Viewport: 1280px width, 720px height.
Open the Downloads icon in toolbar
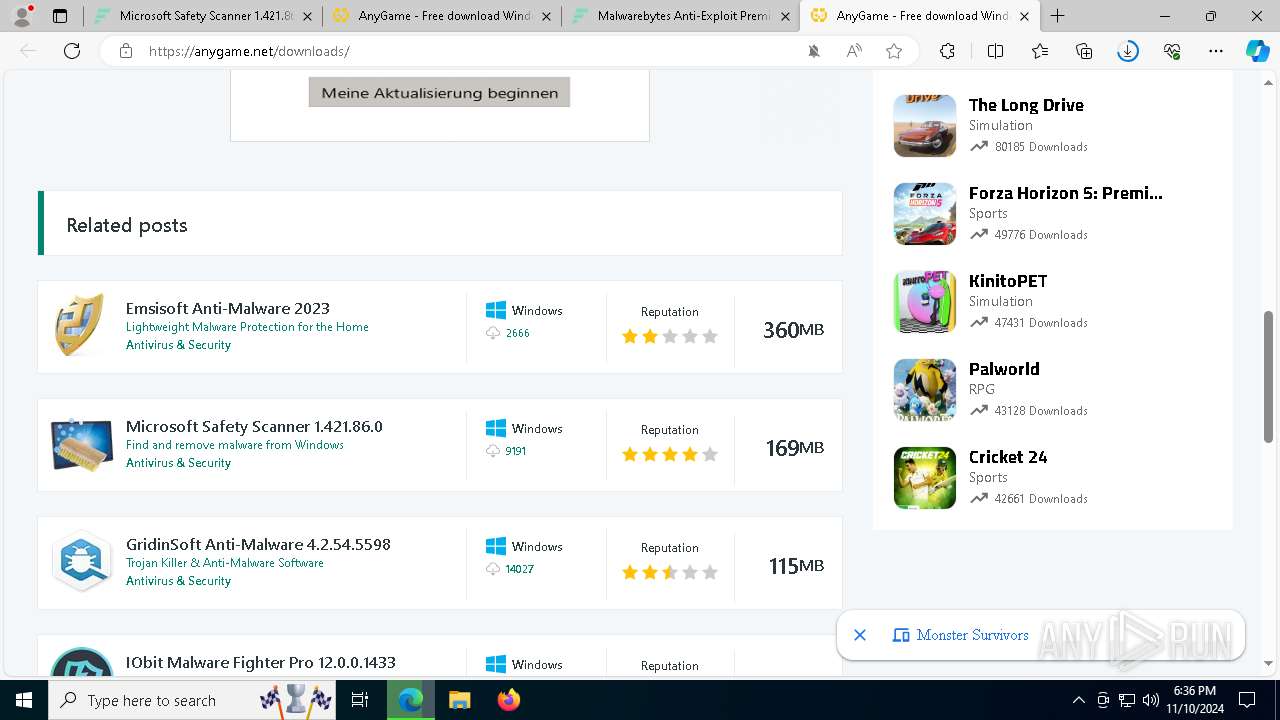[x=1128, y=51]
